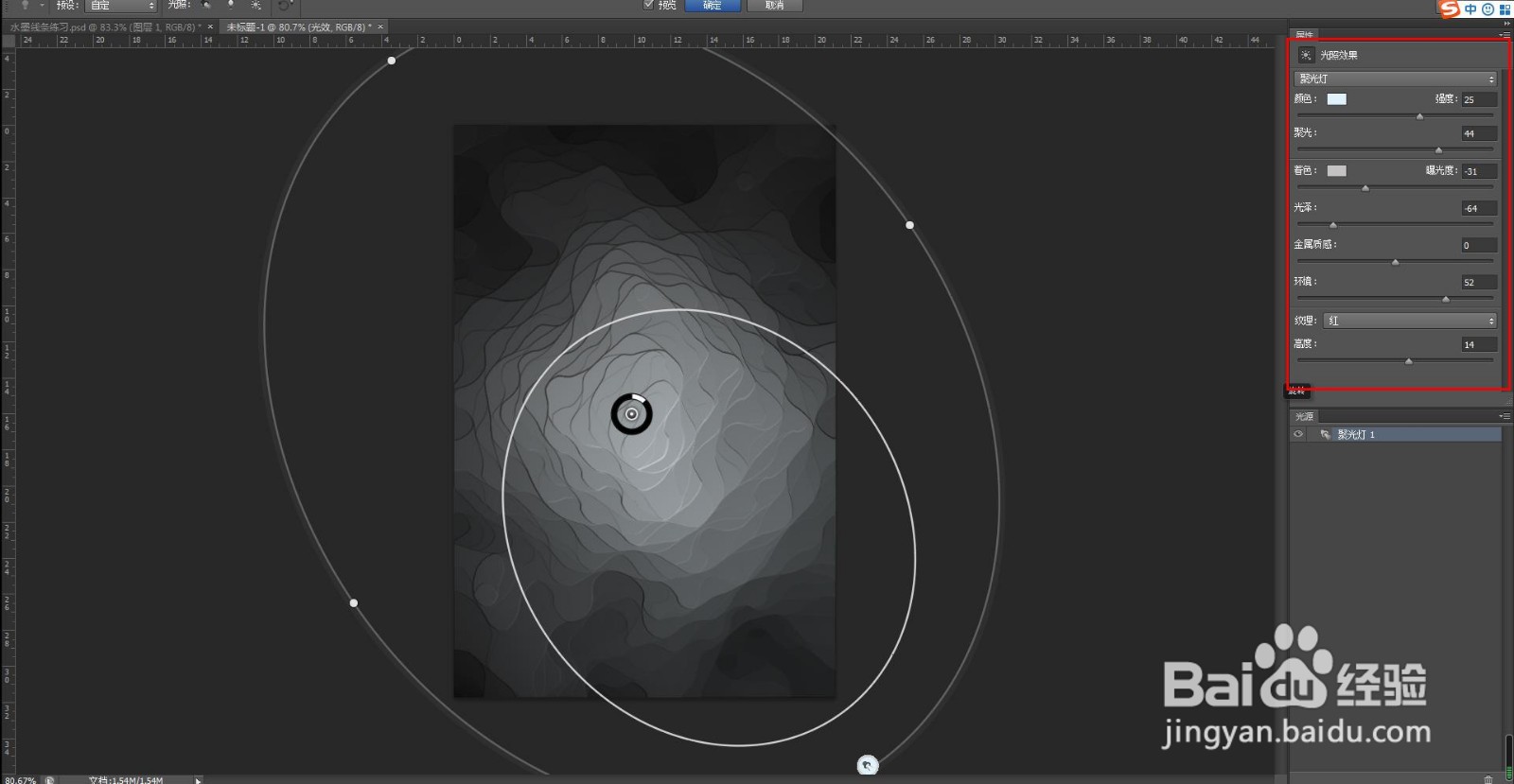Click the 光泽 gloss slider handle
Image resolution: width=1514 pixels, height=784 pixels.
tap(1333, 225)
